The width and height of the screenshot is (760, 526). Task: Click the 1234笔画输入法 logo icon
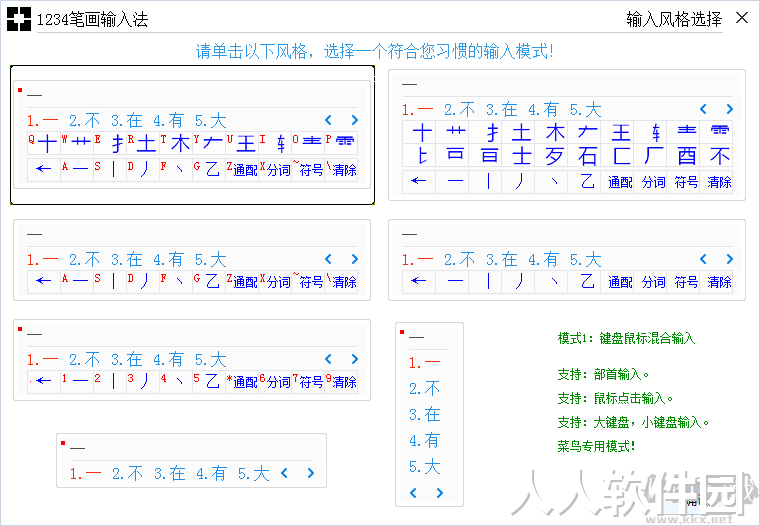click(x=19, y=19)
